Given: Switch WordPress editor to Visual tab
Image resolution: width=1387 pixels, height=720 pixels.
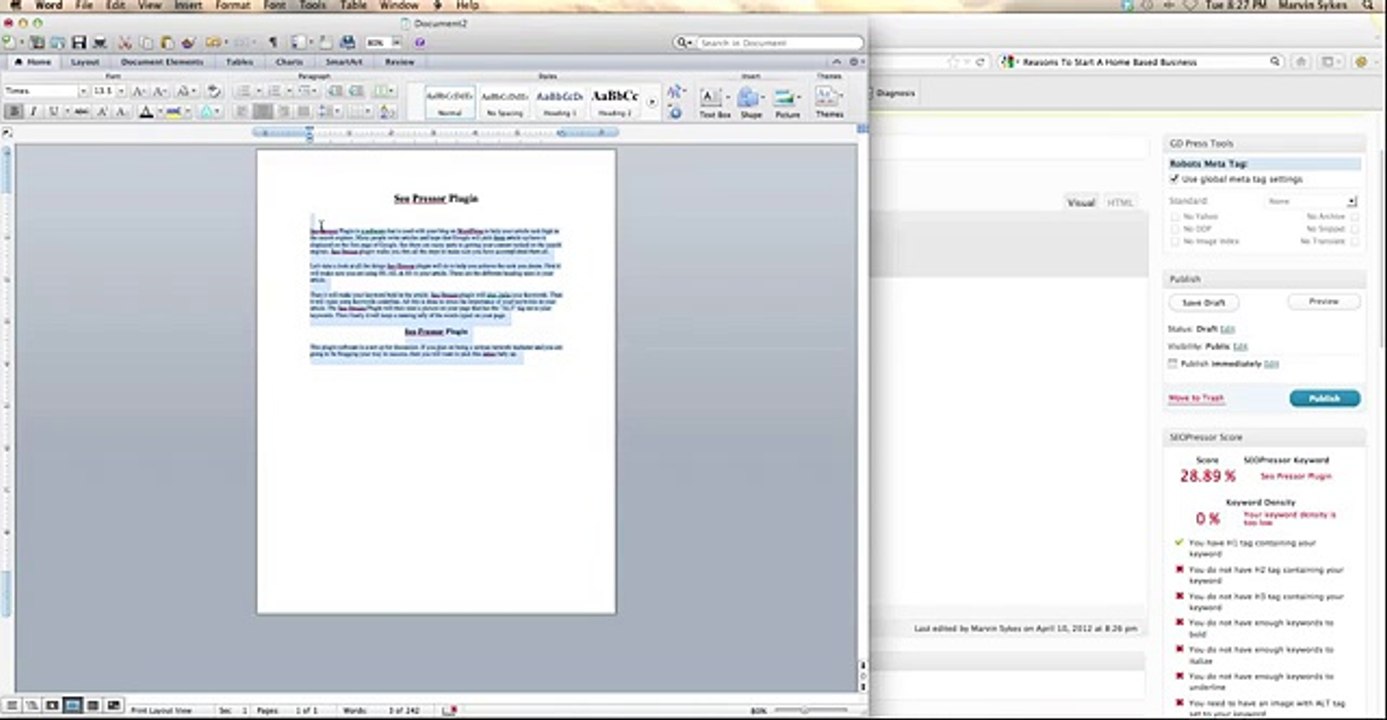Looking at the screenshot, I should 1080,202.
